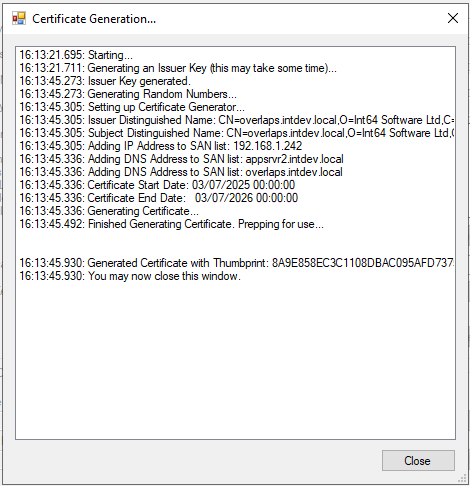The width and height of the screenshot is (470, 486).
Task: Click the Thumbprint log line
Action: pos(237,263)
